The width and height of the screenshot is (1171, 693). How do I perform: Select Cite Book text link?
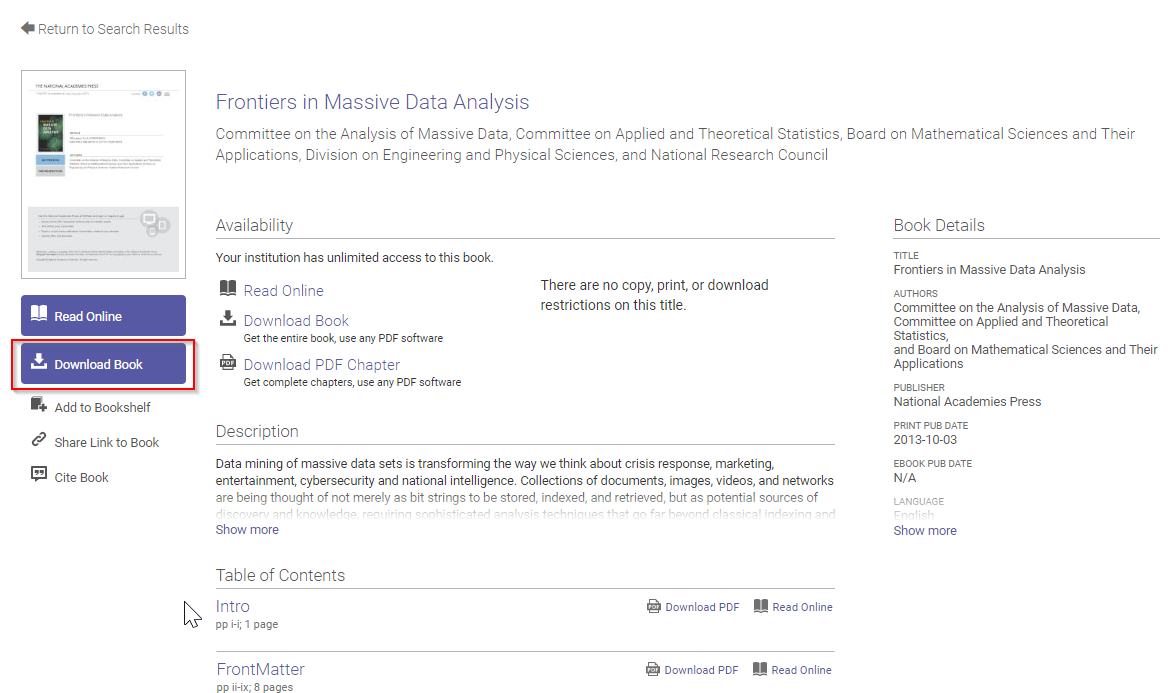pyautogui.click(x=81, y=477)
